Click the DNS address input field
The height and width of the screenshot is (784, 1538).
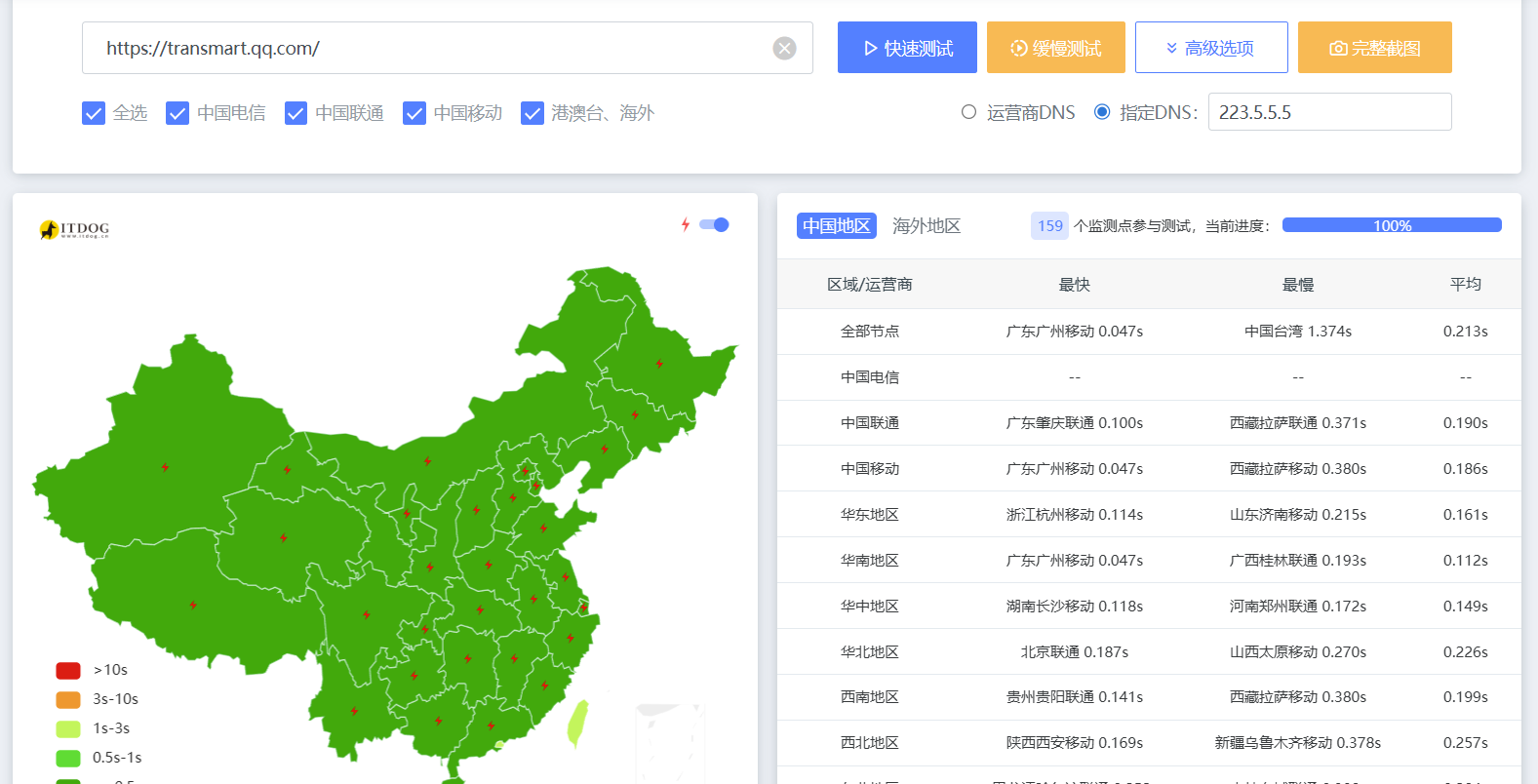1329,112
